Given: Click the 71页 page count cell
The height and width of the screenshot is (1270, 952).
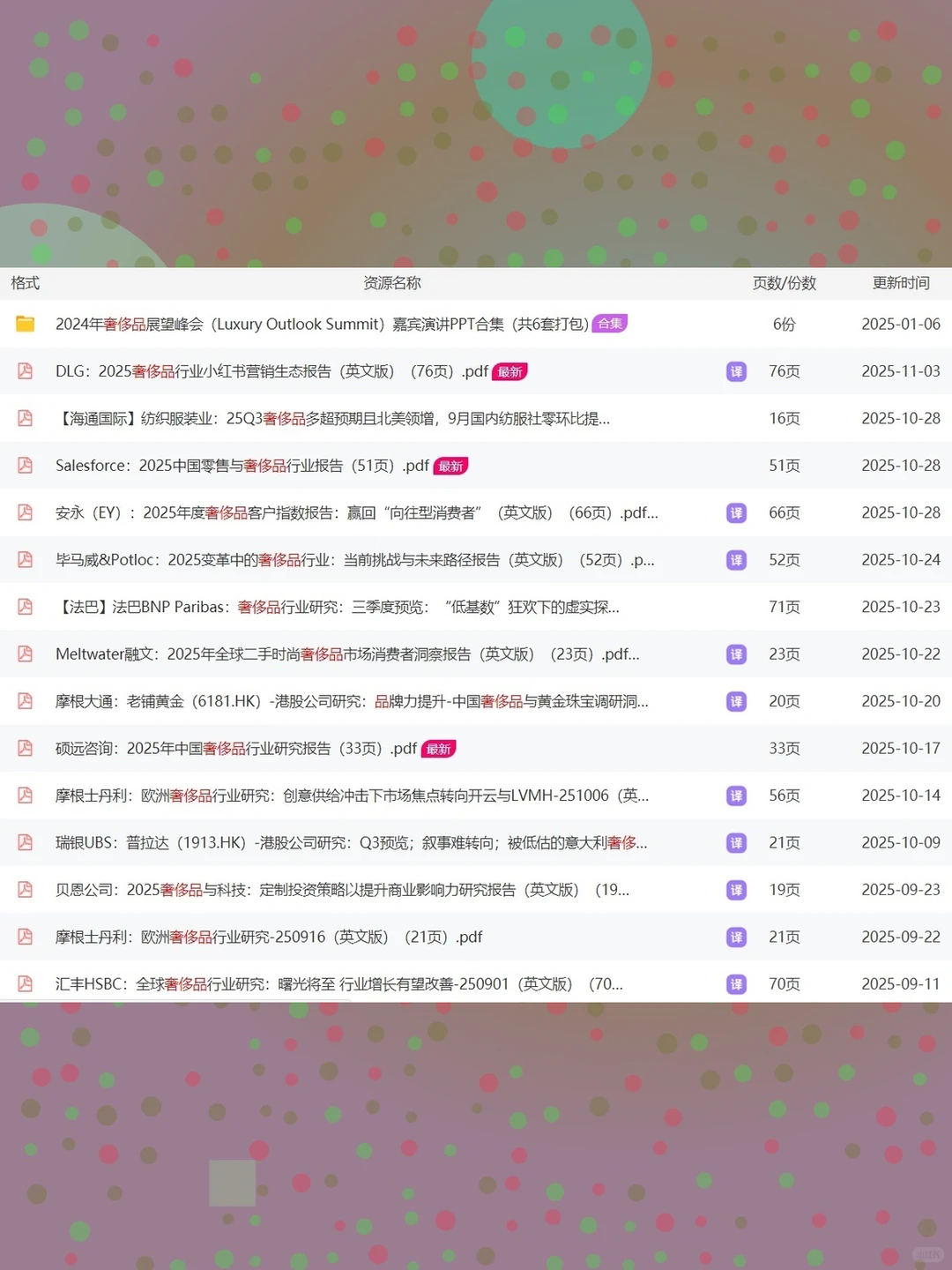Looking at the screenshot, I should pyautogui.click(x=785, y=607).
